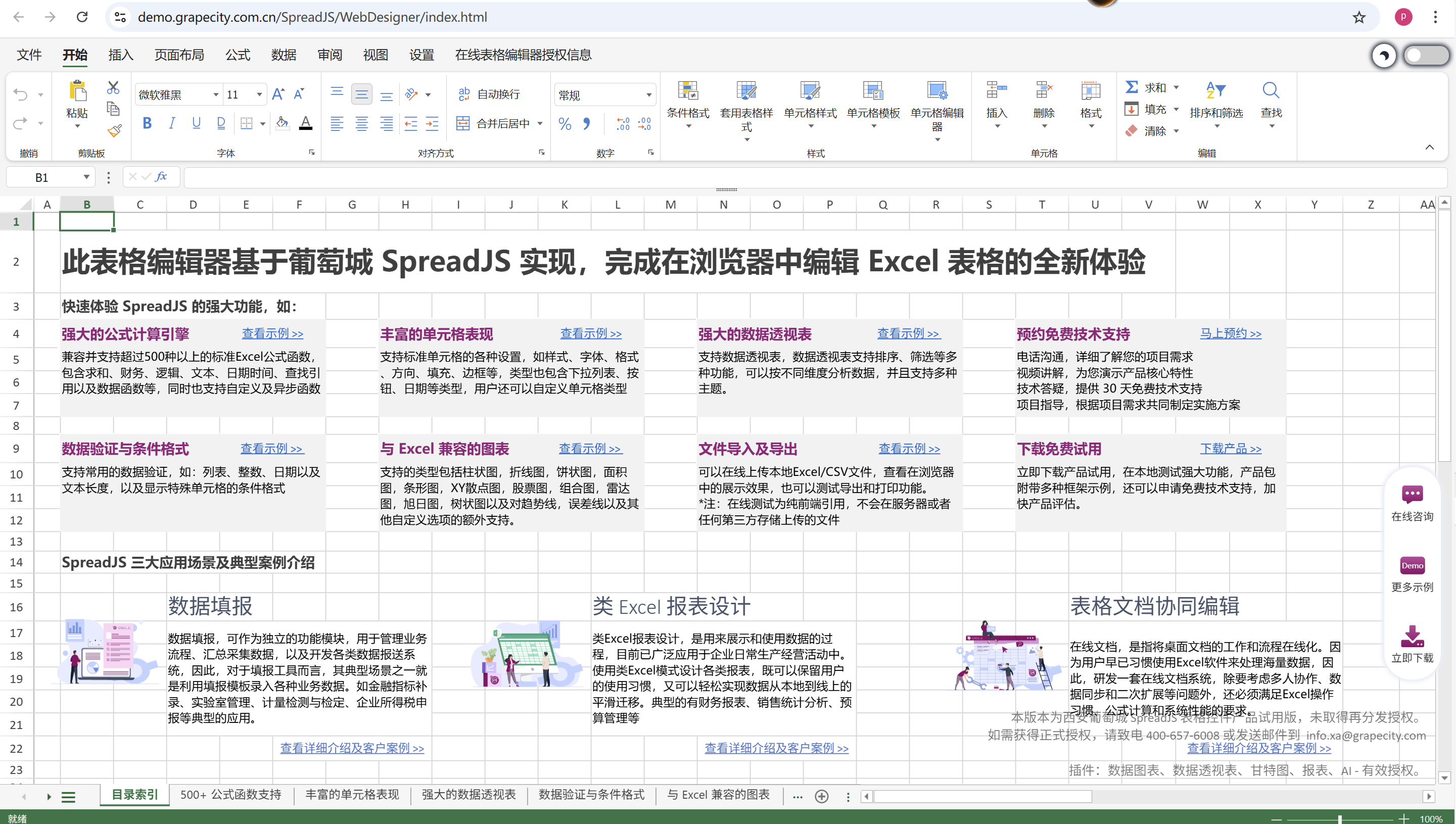This screenshot has height=824, width=1456.
Task: Select the Format Painter brush icon
Action: [x=114, y=131]
